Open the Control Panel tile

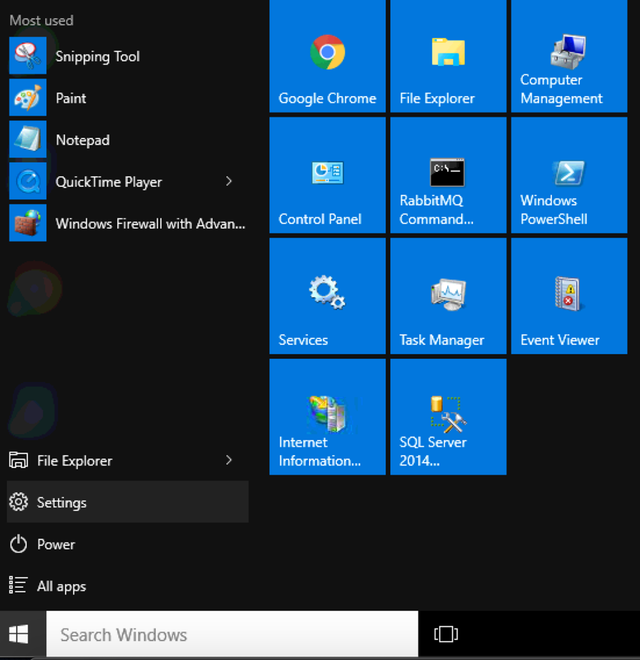[327, 175]
